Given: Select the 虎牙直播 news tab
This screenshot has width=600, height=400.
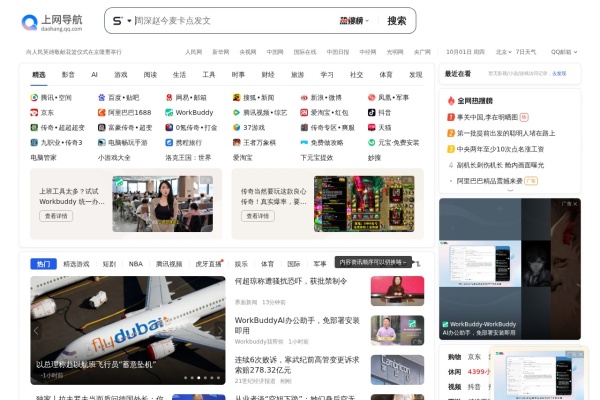Looking at the screenshot, I should [x=209, y=264].
